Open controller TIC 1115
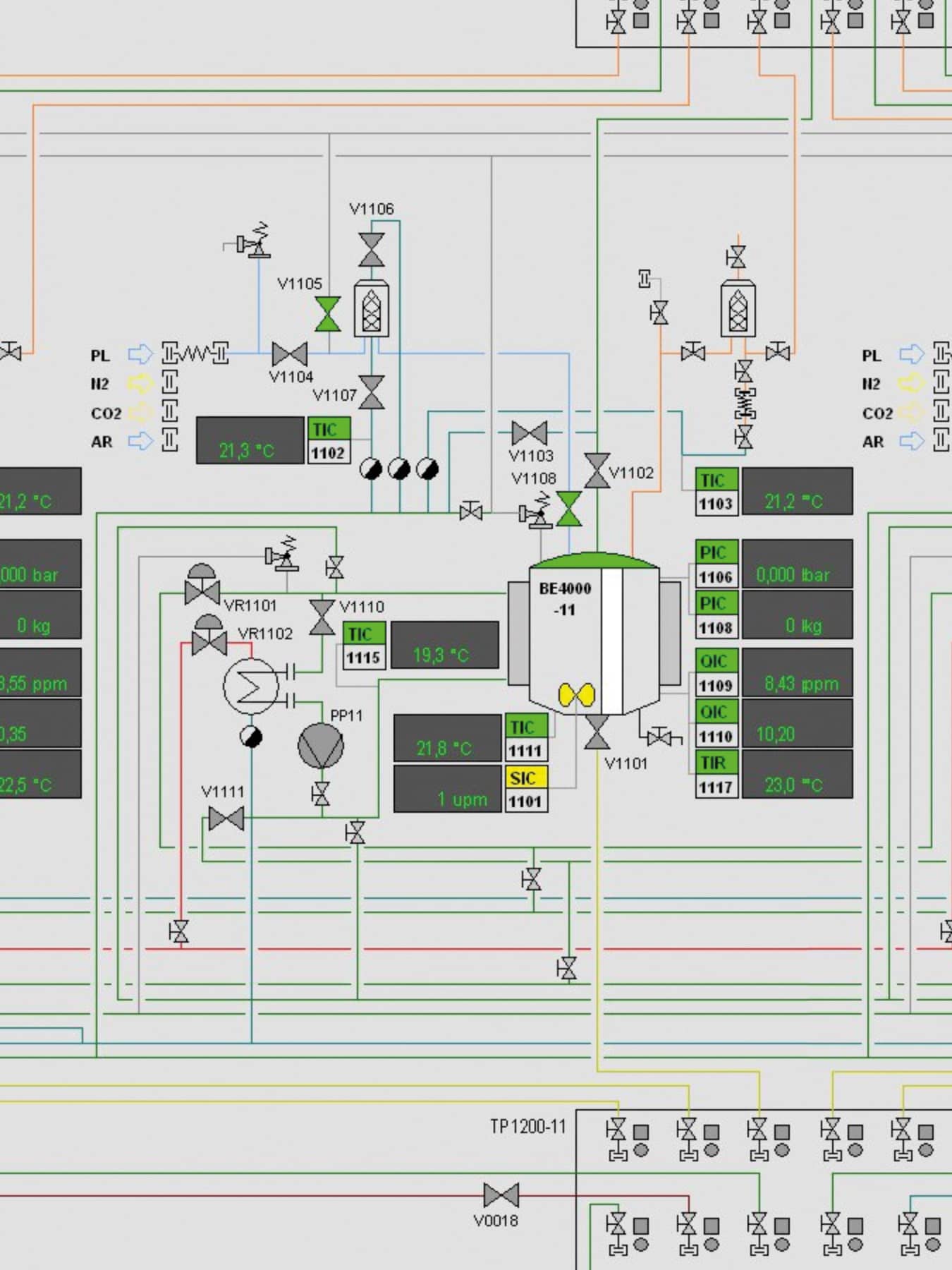The width and height of the screenshot is (952, 1270). tap(364, 646)
